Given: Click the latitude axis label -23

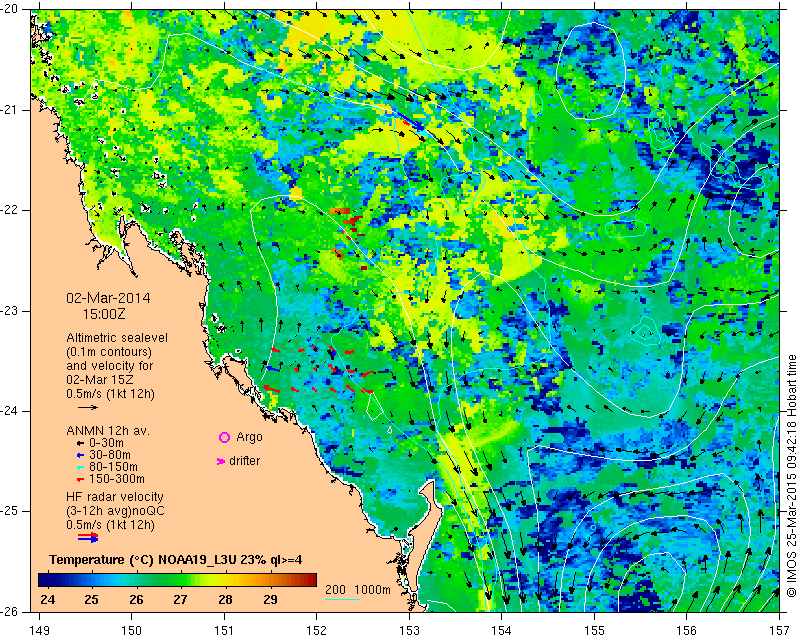Looking at the screenshot, I should 10,311.
